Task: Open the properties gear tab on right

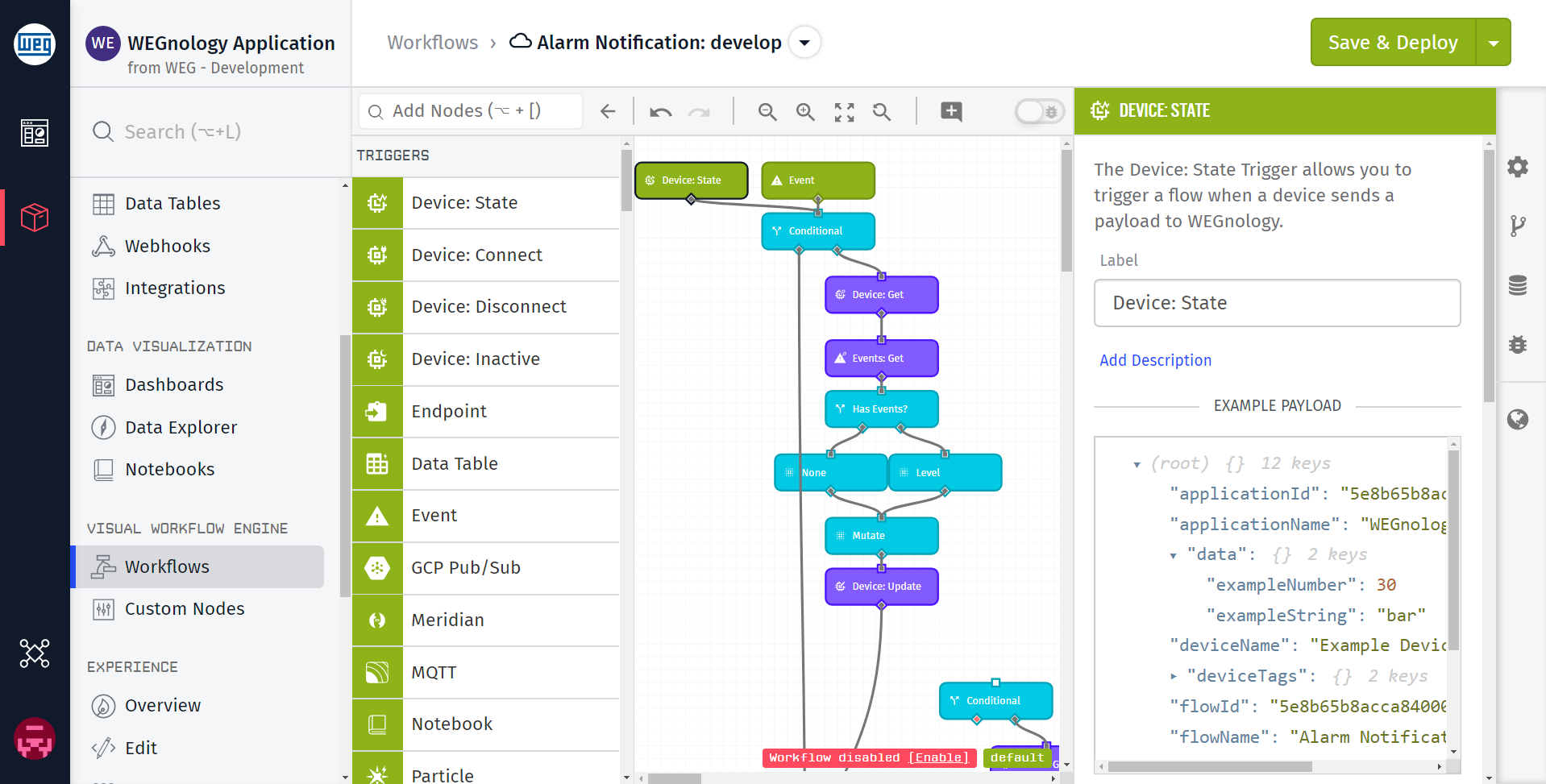Action: tap(1518, 167)
